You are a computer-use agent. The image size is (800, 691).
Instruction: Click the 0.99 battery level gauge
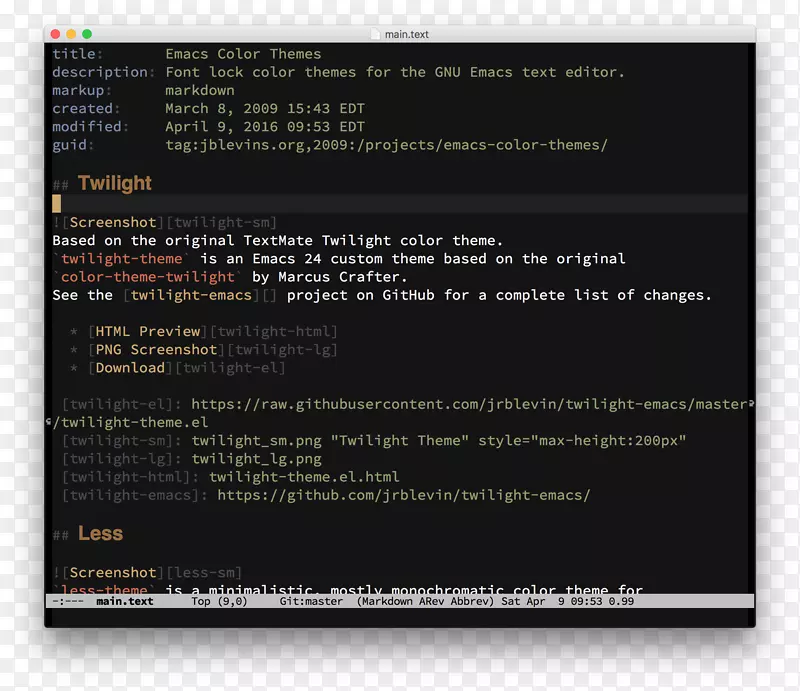(625, 601)
